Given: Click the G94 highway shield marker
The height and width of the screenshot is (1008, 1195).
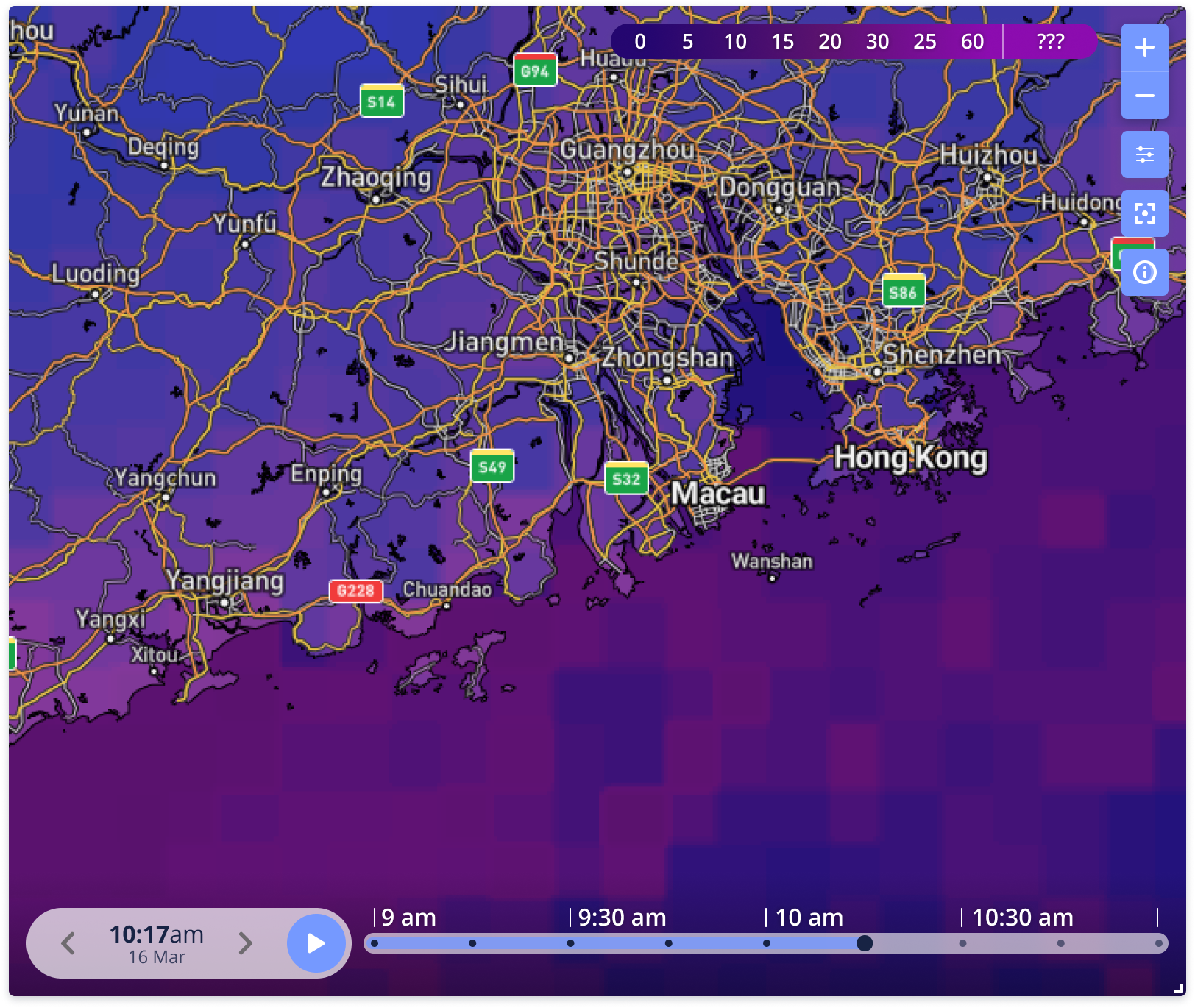Looking at the screenshot, I should (x=535, y=70).
